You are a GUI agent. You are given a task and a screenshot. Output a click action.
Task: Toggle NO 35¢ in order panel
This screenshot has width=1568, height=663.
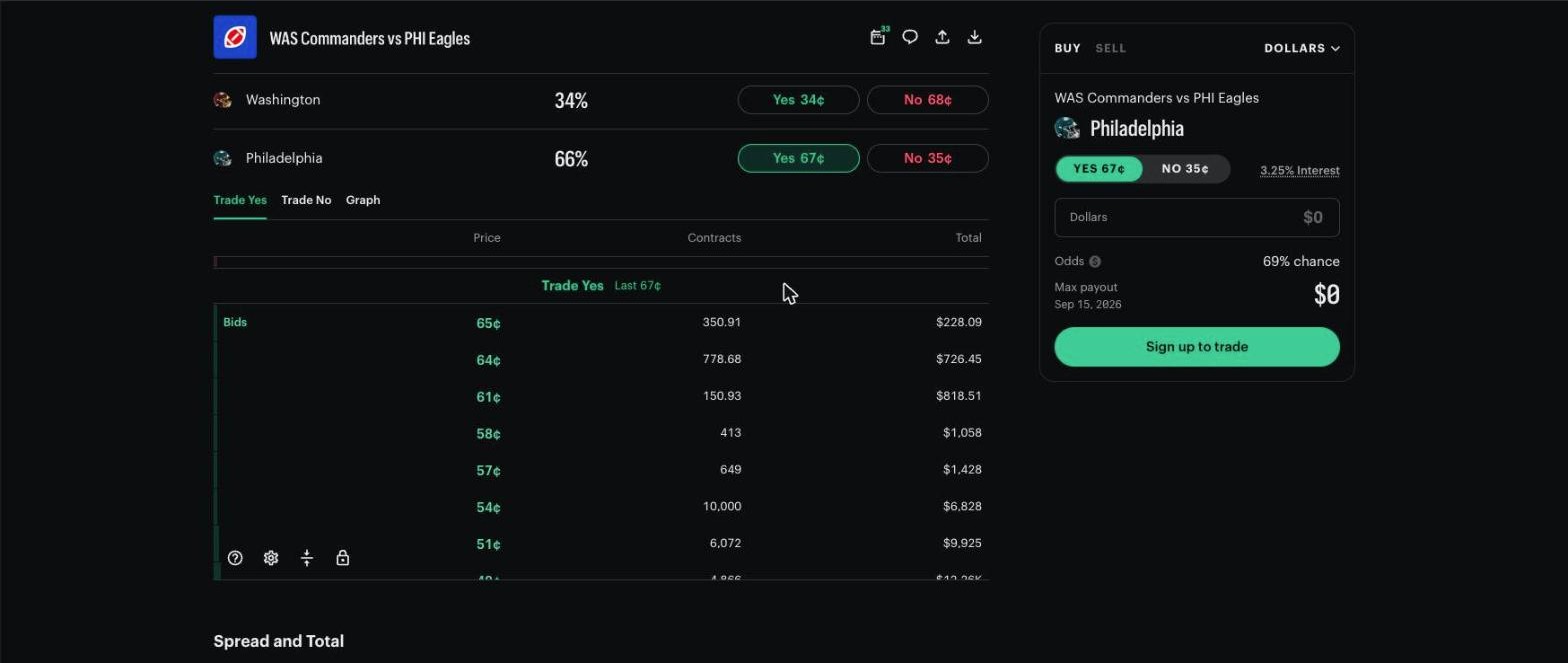1185,169
